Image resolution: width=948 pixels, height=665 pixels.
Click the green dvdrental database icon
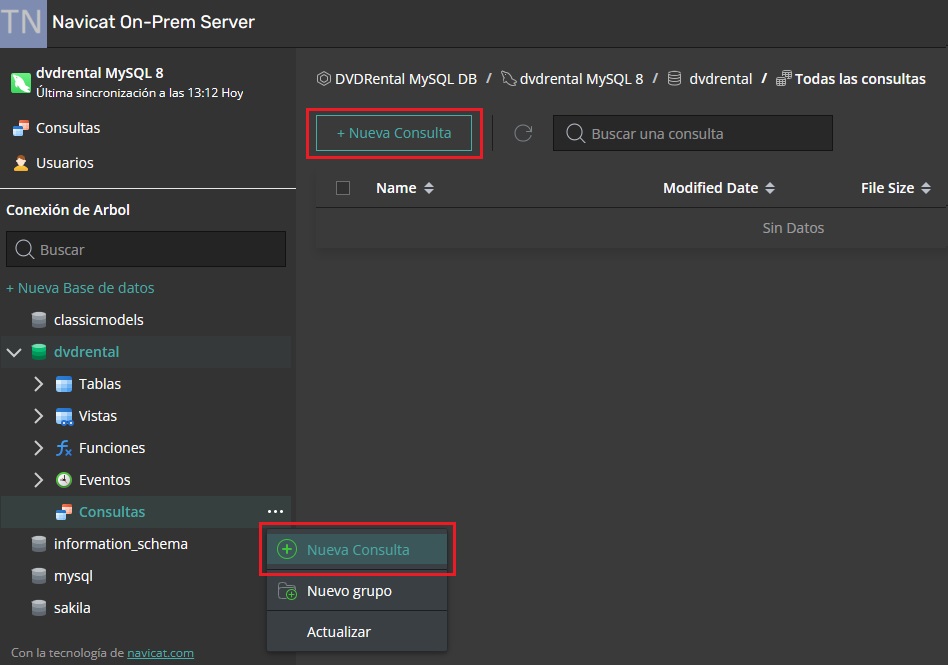(x=39, y=352)
